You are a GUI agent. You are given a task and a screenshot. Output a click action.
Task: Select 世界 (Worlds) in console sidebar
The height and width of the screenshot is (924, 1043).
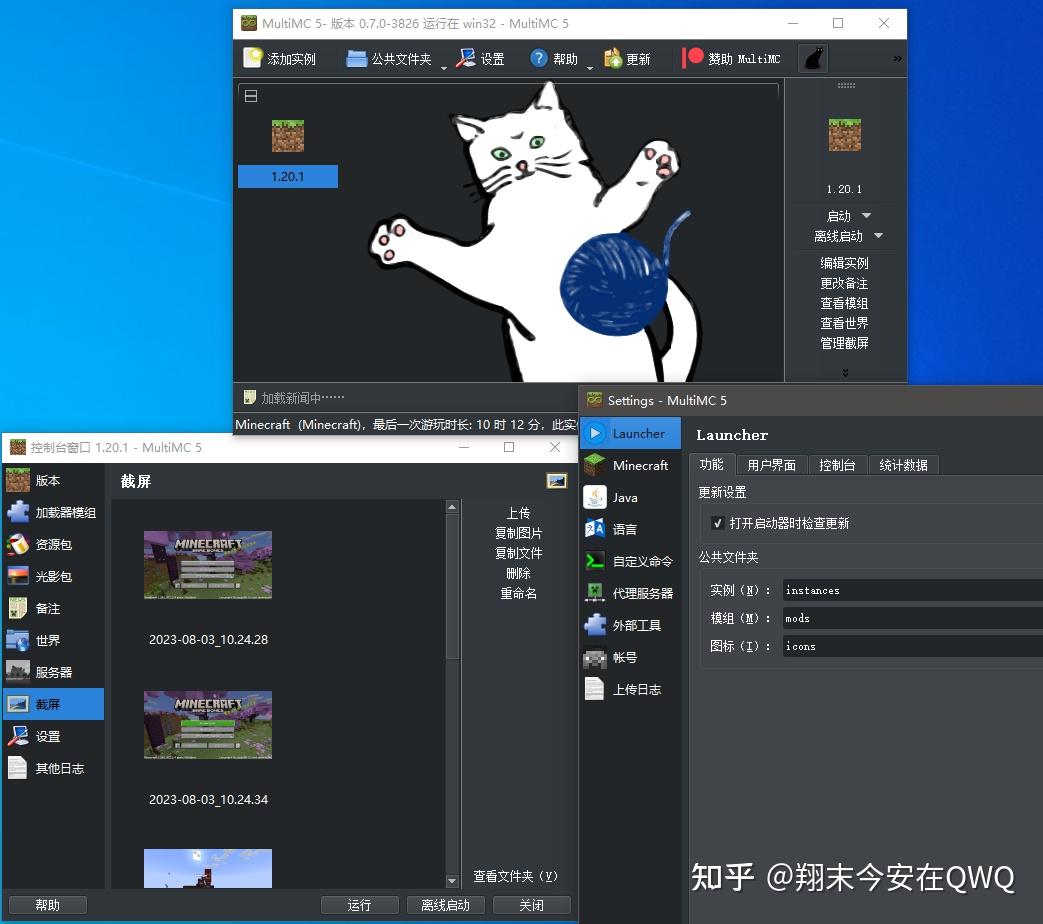point(53,639)
